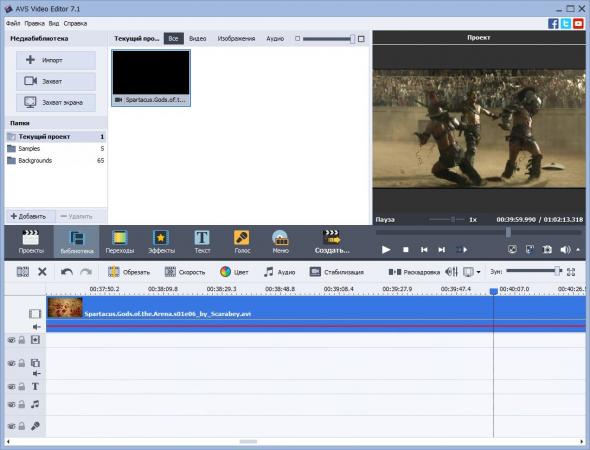Expand the monitor view dropdown in timeline toolbar
The height and width of the screenshot is (450, 590).
point(478,272)
